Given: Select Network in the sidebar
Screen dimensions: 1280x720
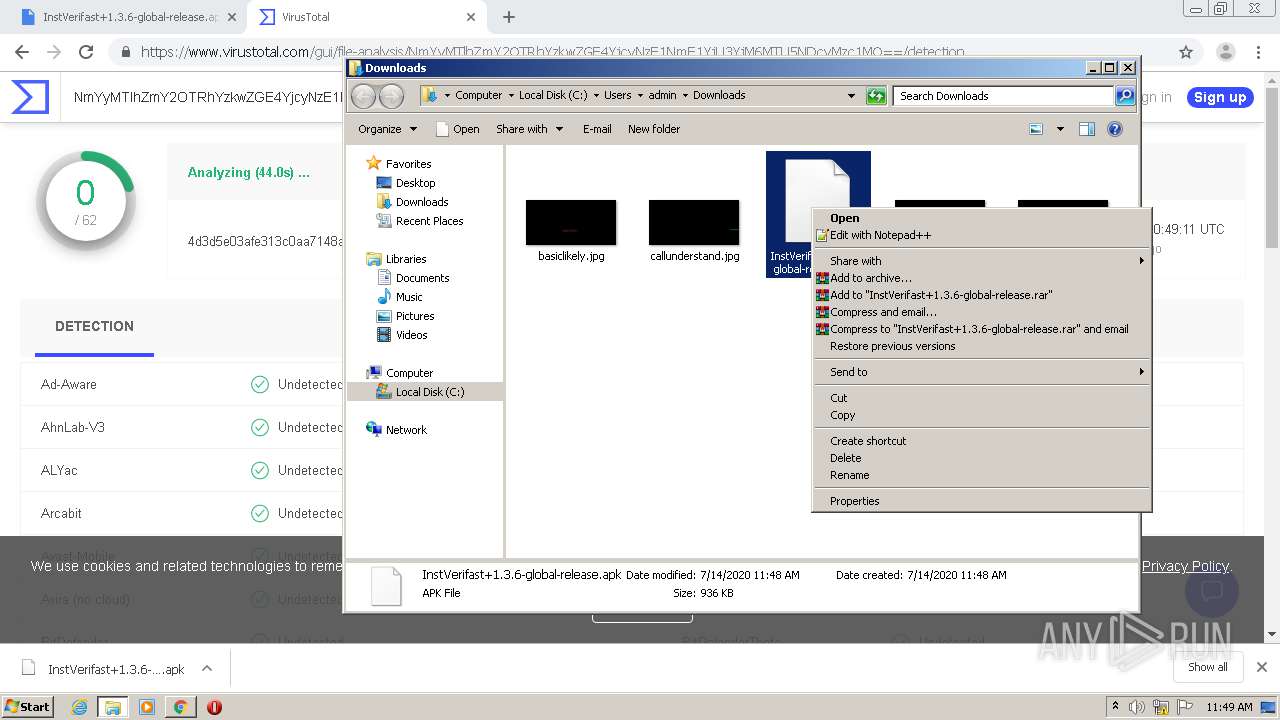Looking at the screenshot, I should tap(406, 430).
